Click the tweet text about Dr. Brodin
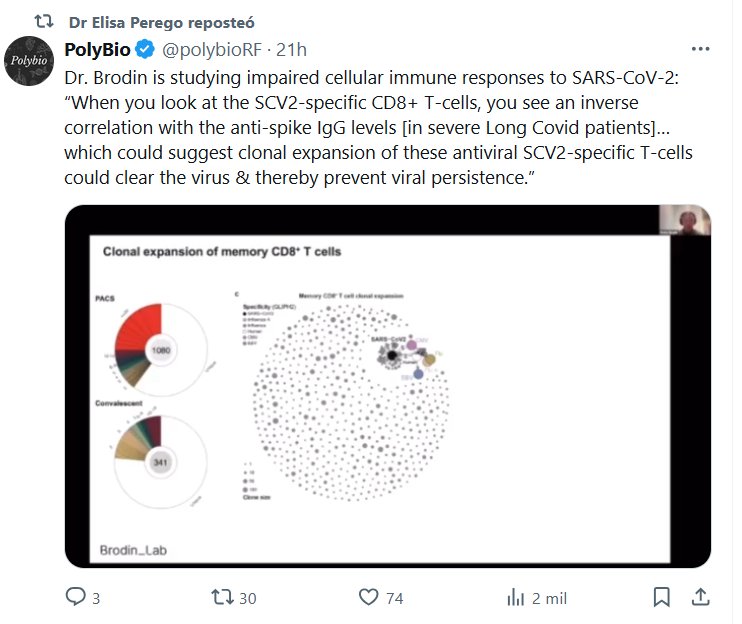Image resolution: width=742 pixels, height=624 pixels. (x=370, y=128)
